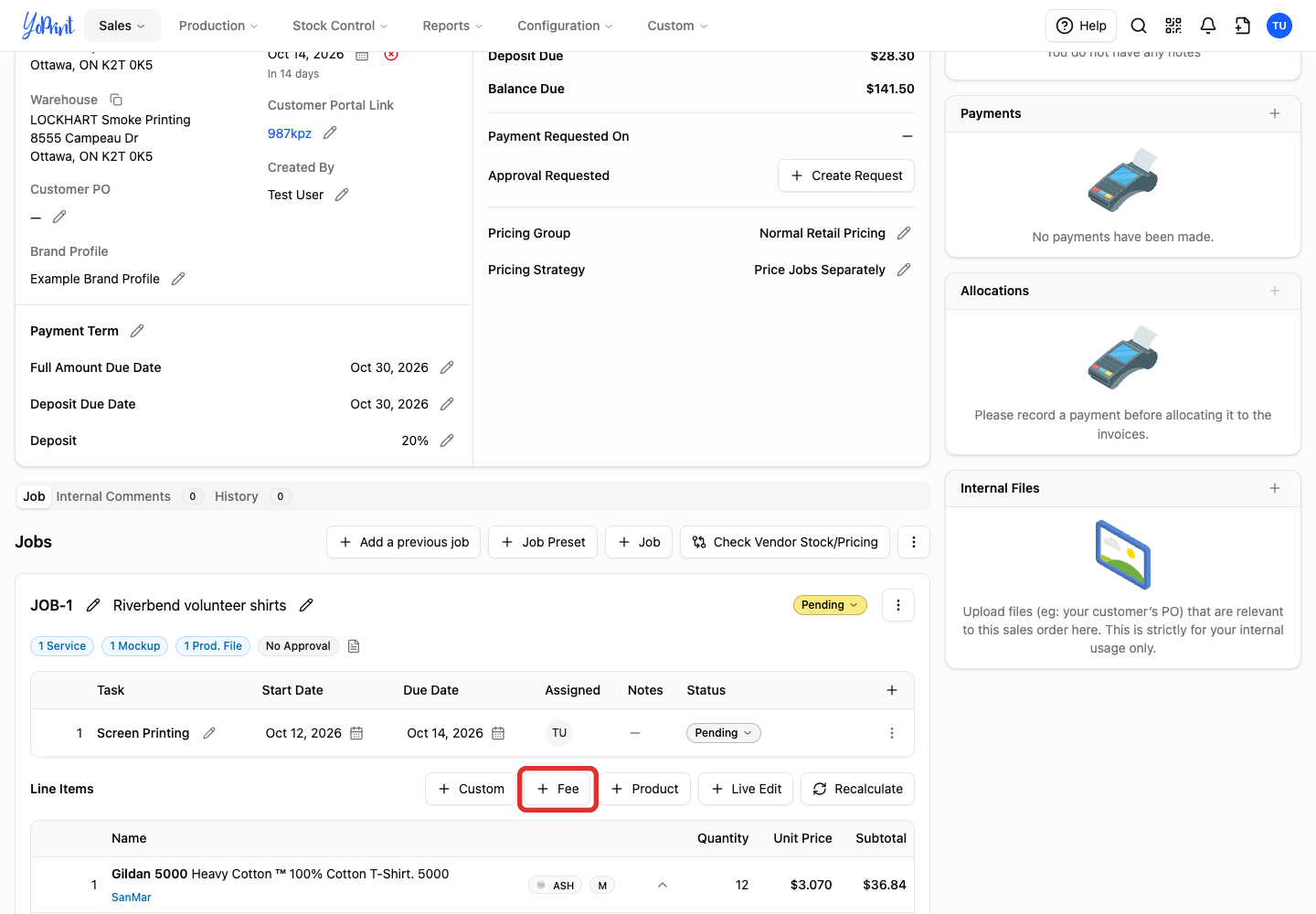Add an internal file with plus icon
Image resolution: width=1316 pixels, height=914 pixels.
pyautogui.click(x=1275, y=488)
